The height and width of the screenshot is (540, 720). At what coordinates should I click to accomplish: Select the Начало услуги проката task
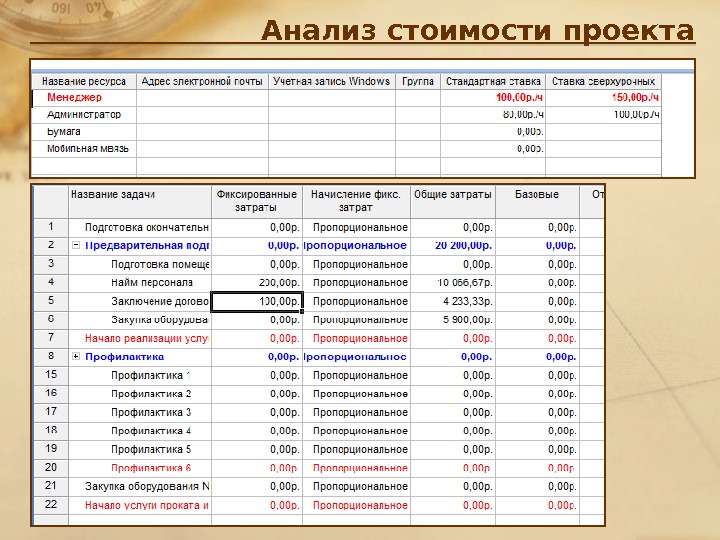[x=147, y=505]
